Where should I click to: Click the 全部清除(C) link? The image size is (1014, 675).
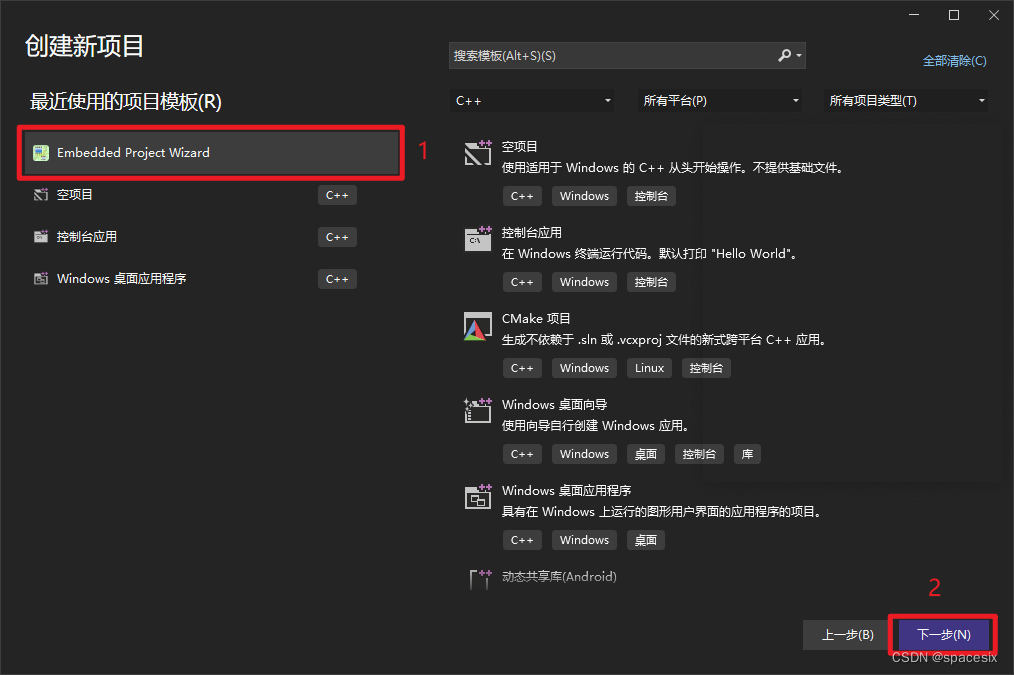point(955,61)
